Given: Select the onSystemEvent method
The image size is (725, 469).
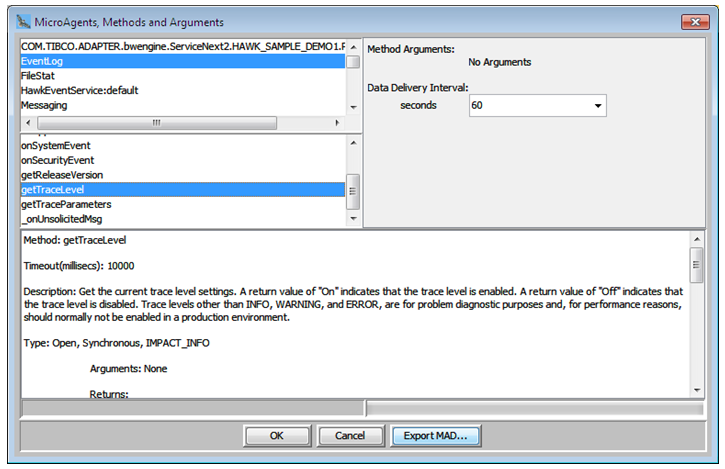Looking at the screenshot, I should click(x=183, y=146).
